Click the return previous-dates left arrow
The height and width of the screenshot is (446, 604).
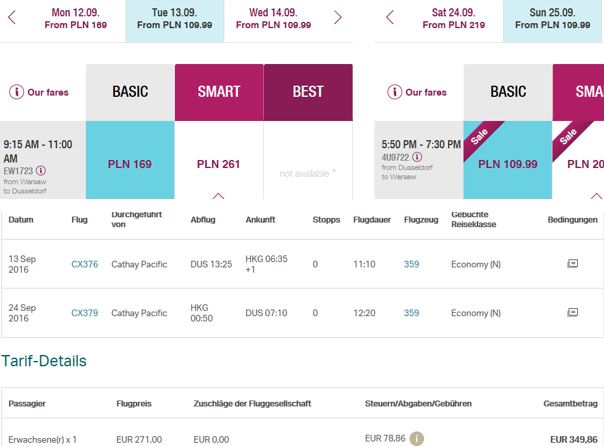390,17
